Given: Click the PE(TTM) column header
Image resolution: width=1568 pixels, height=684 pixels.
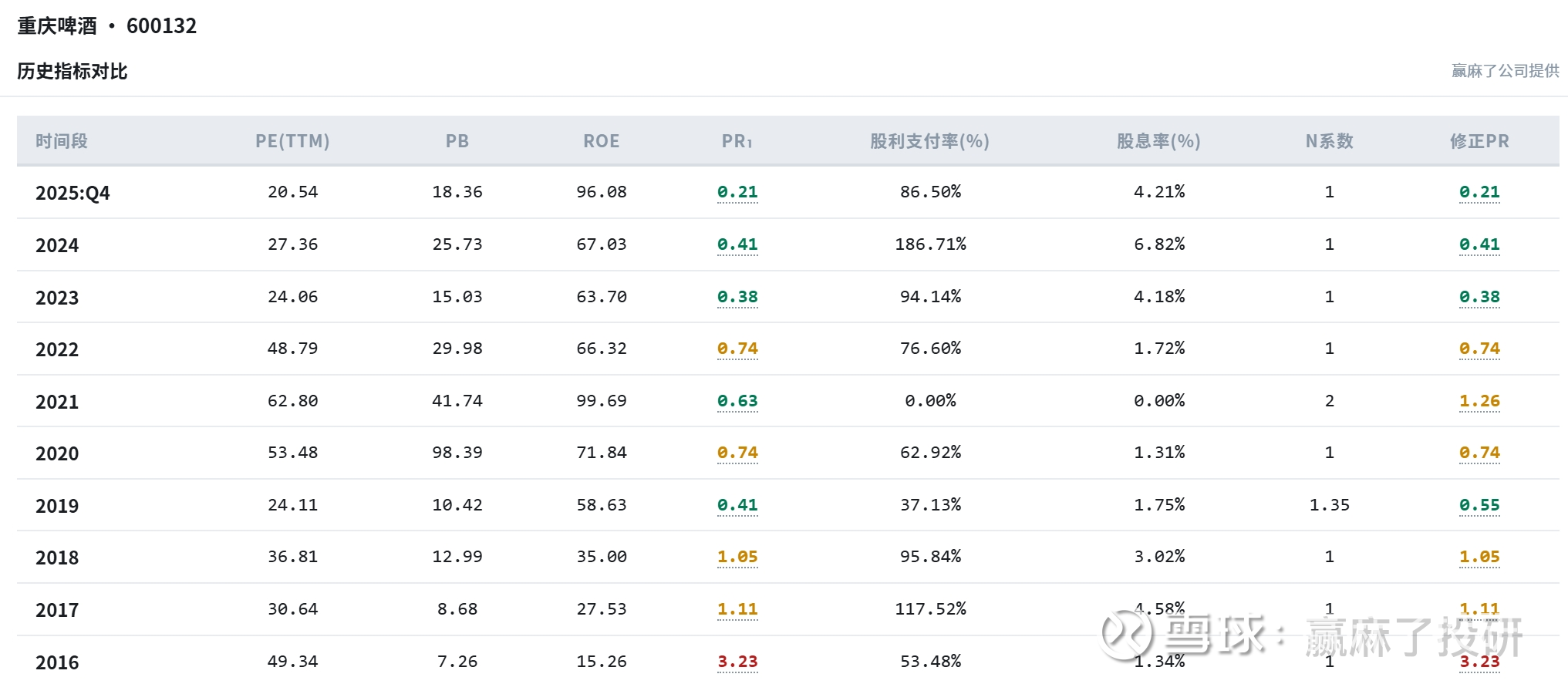Looking at the screenshot, I should coord(292,141).
